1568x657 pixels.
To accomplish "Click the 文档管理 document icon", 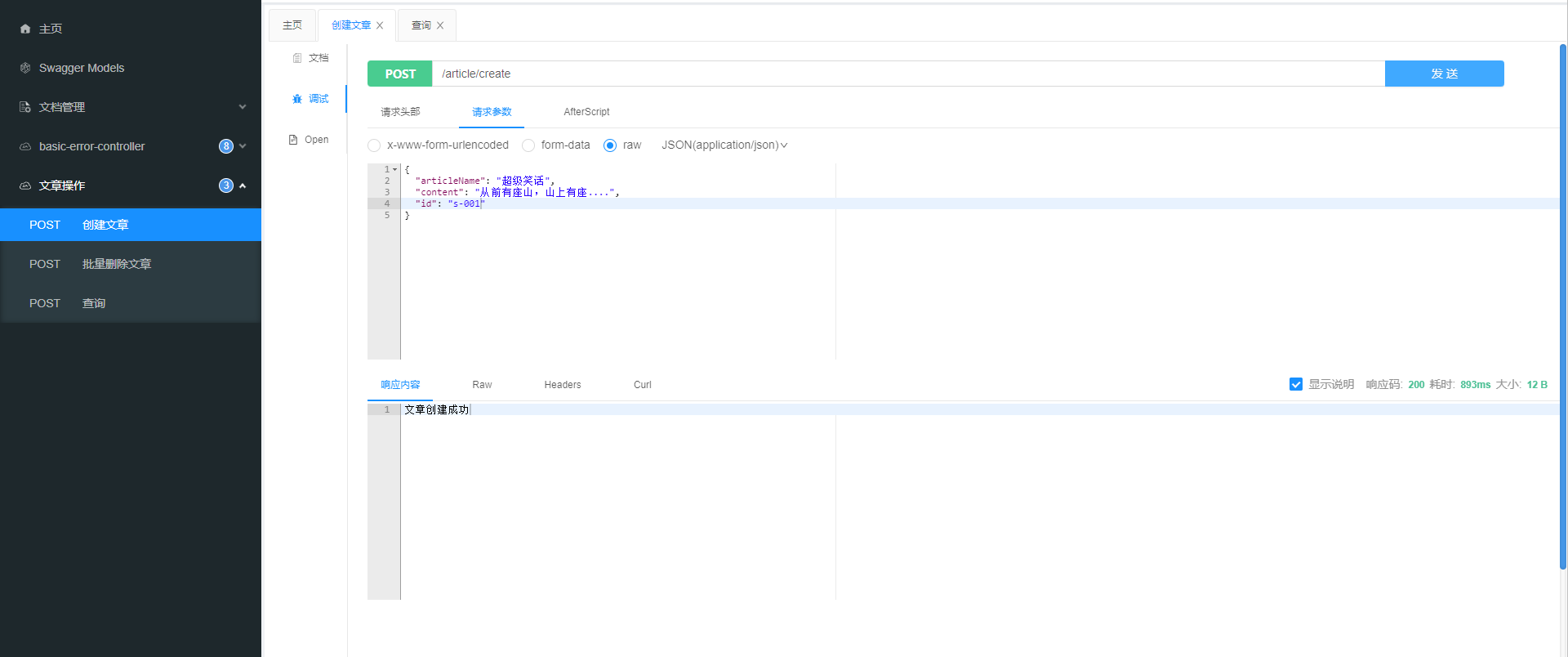I will click(25, 107).
